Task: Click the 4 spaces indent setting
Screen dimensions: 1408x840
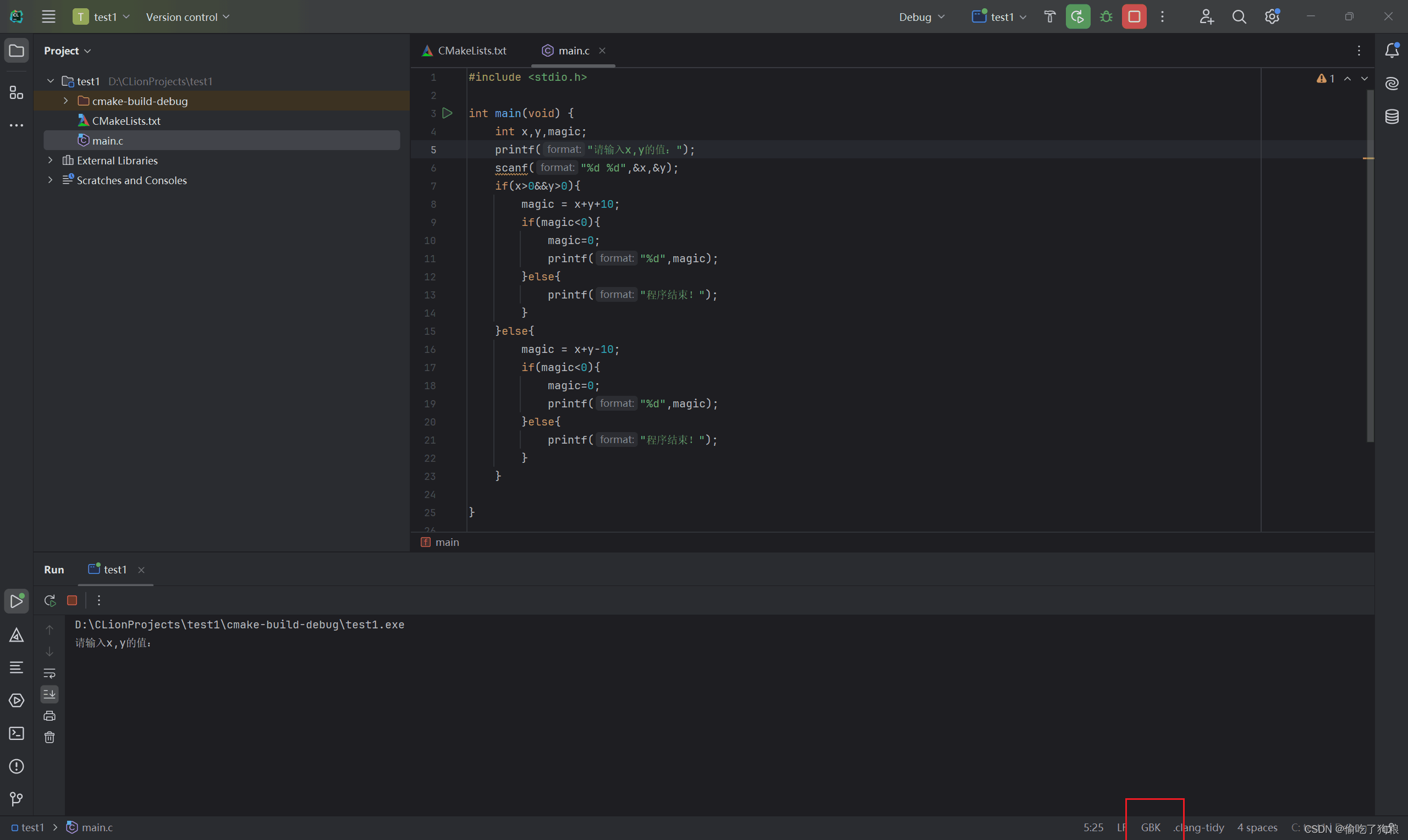Action: 1257,827
